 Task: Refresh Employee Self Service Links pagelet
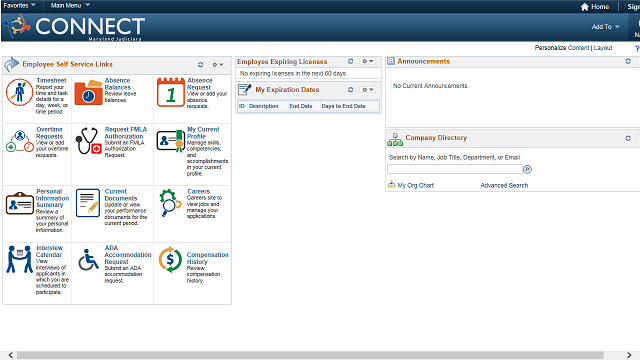click(x=200, y=64)
